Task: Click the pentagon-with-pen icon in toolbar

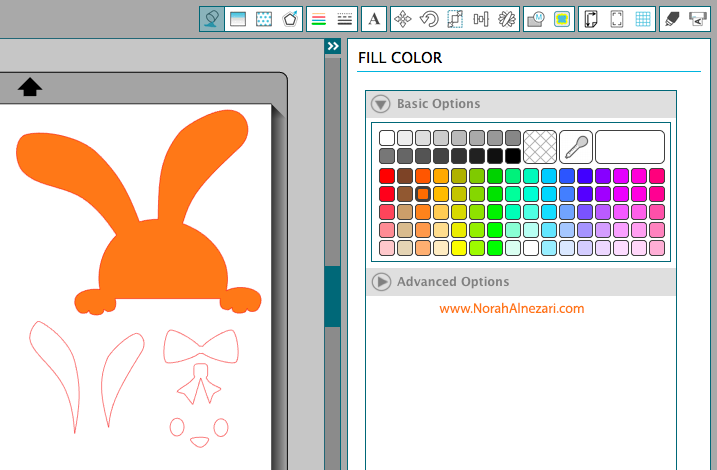Action: (290, 19)
